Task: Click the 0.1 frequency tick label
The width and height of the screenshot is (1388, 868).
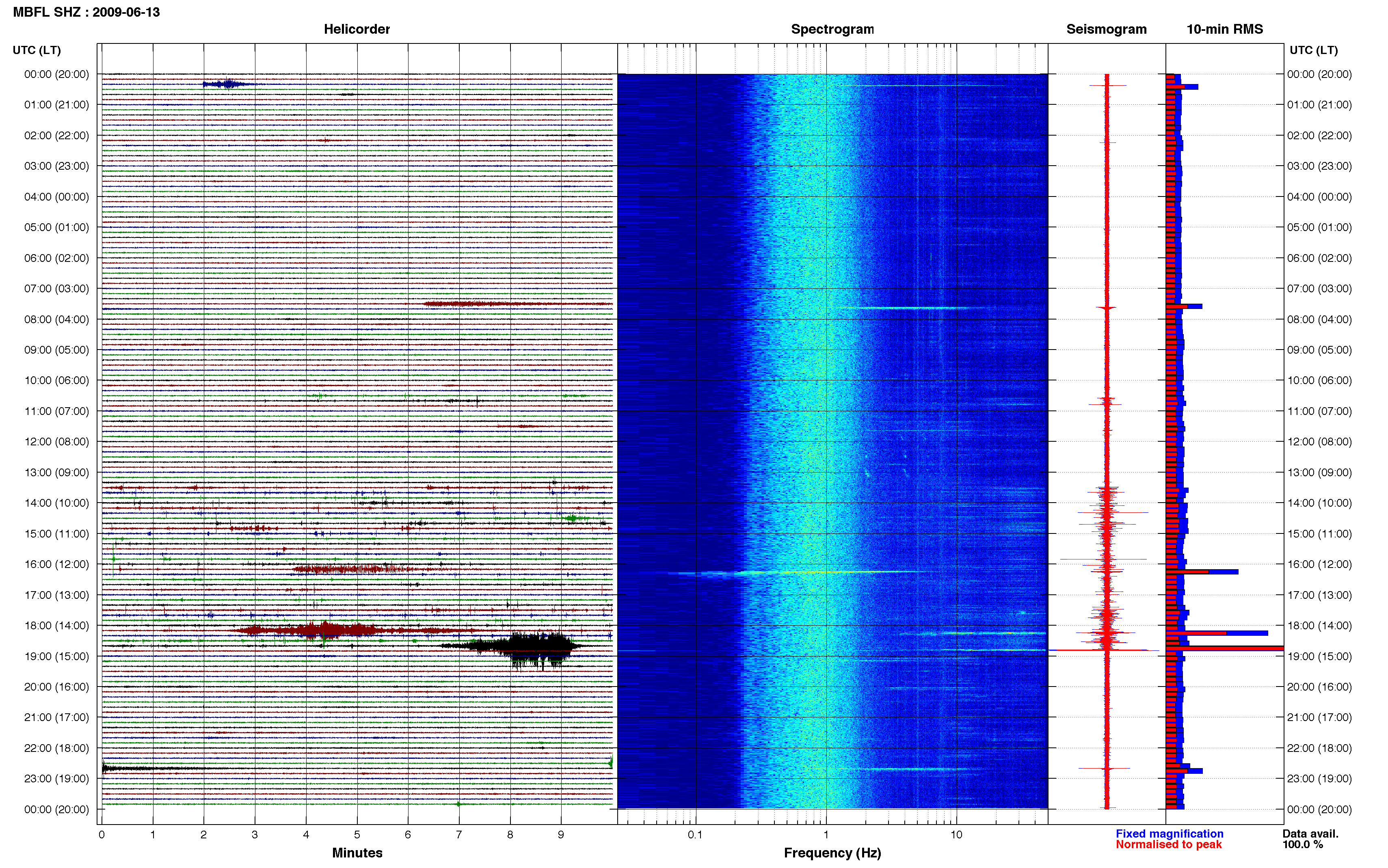Action: click(695, 835)
